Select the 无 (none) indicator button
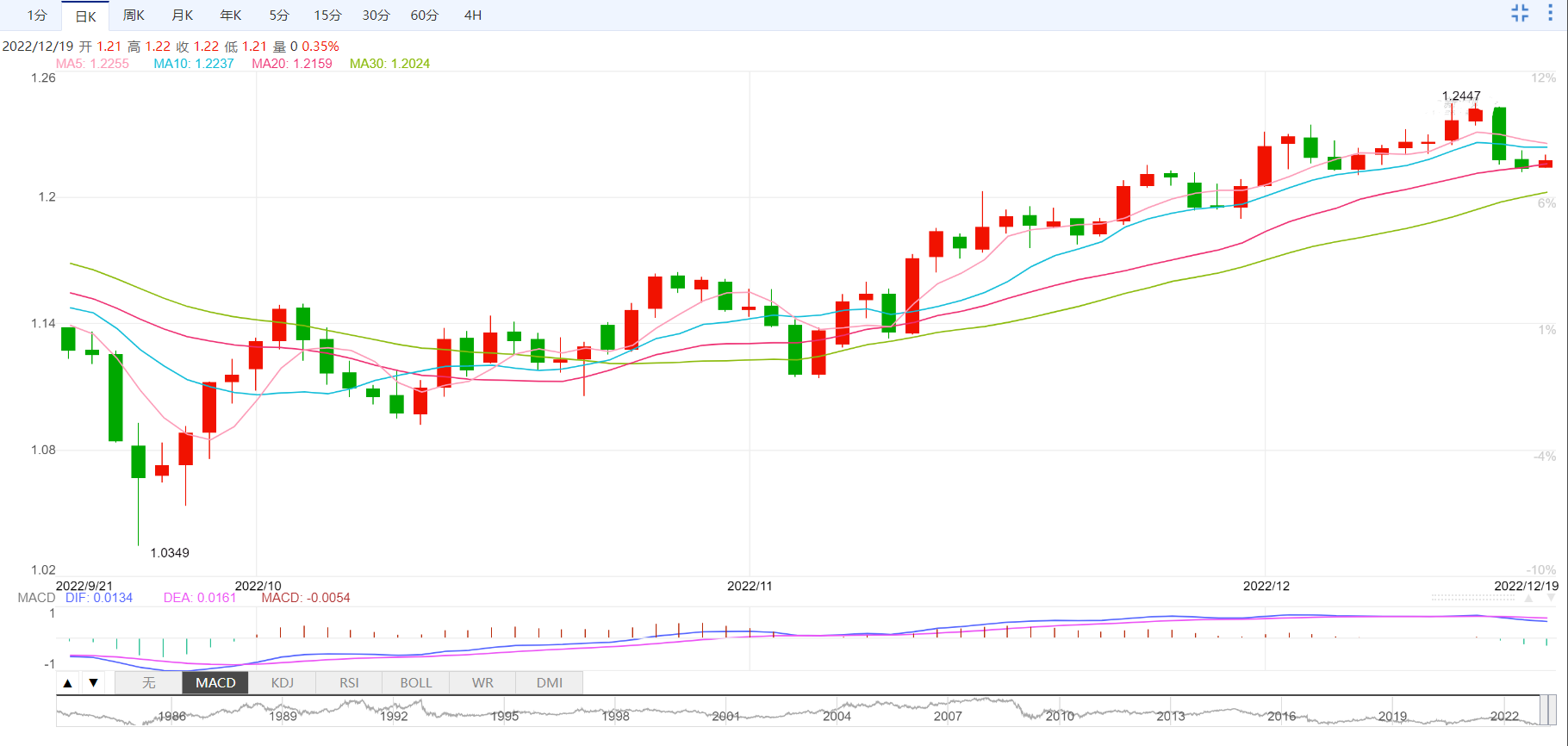The height and width of the screenshot is (746, 1568). (149, 683)
